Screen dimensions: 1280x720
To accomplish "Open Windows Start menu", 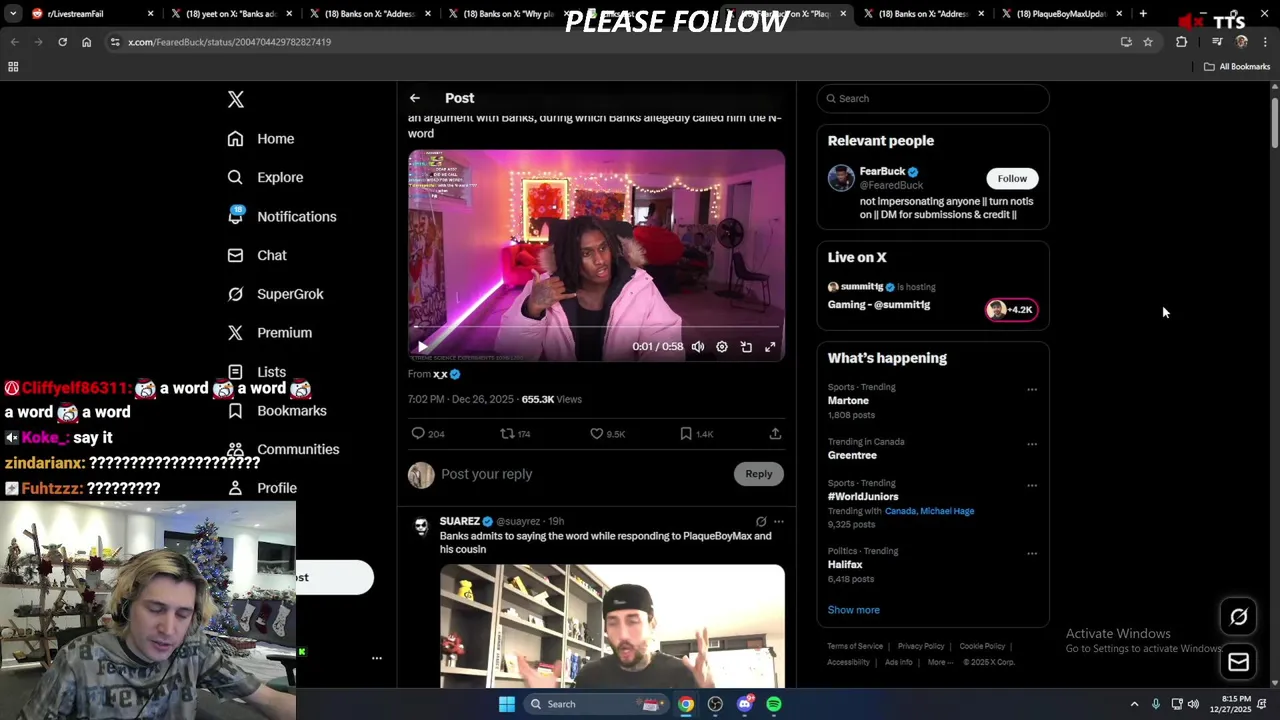I will (507, 704).
